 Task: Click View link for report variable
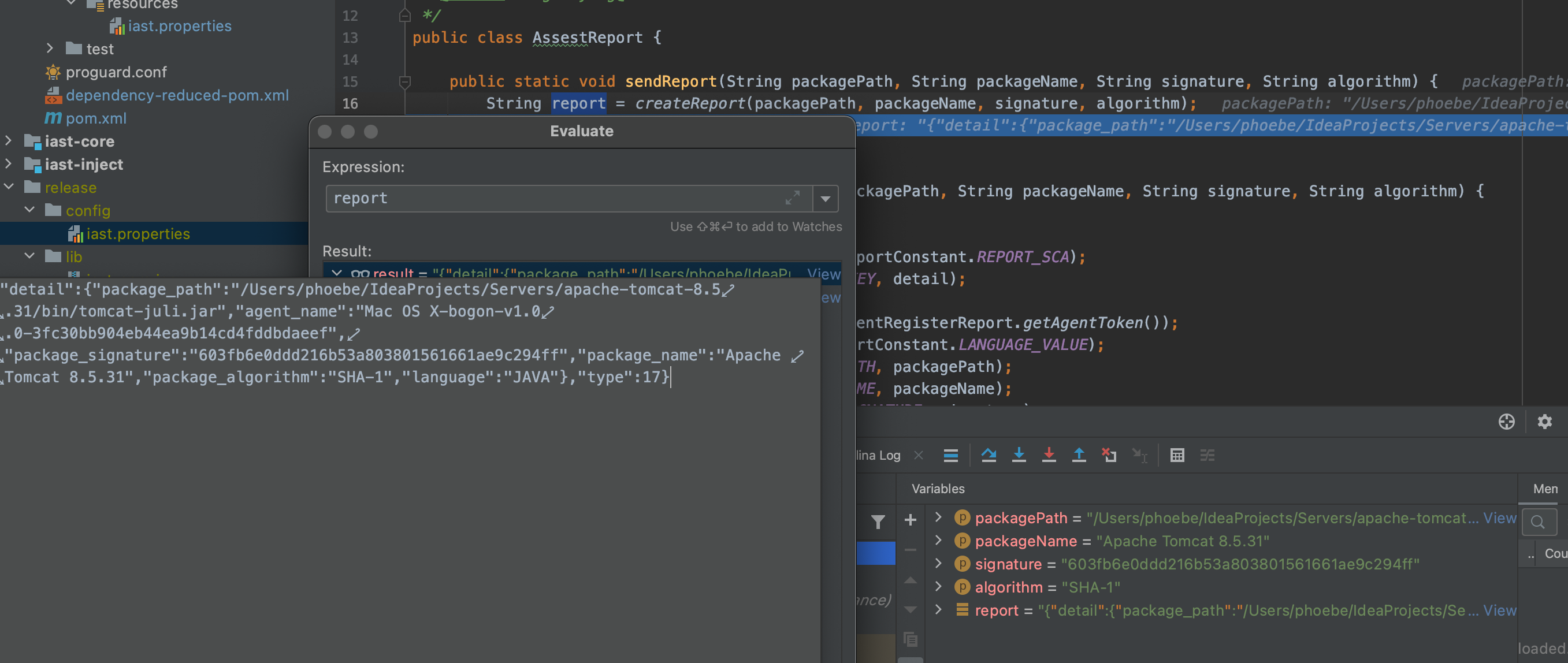1499,610
